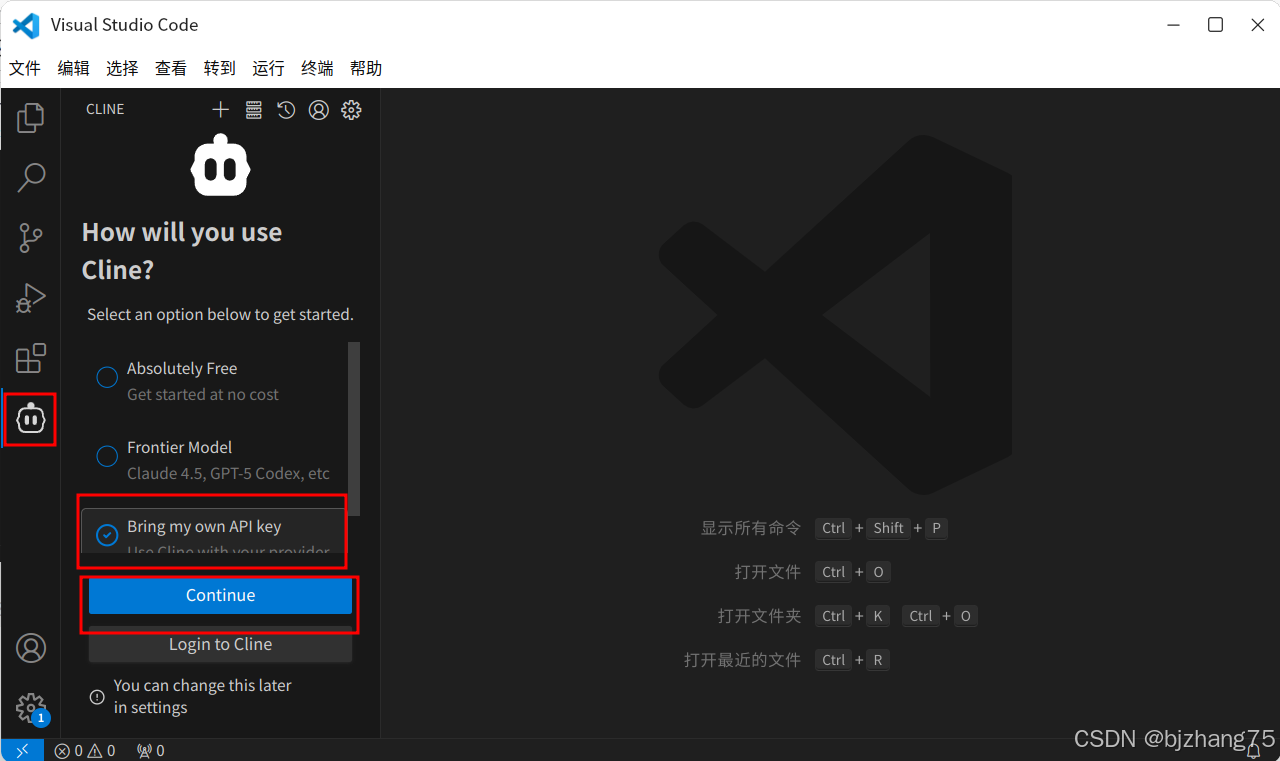Open the Run and Debug icon

click(x=30, y=297)
